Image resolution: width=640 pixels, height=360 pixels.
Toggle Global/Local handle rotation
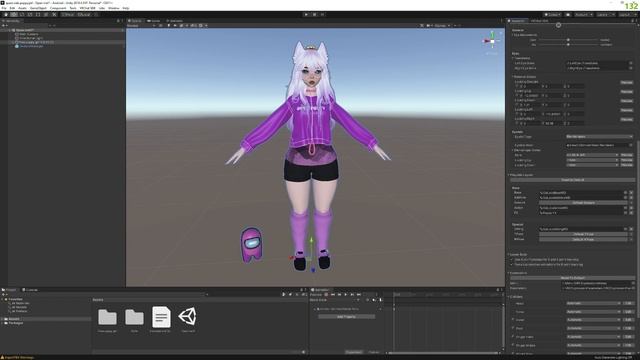pyautogui.click(x=84, y=14)
